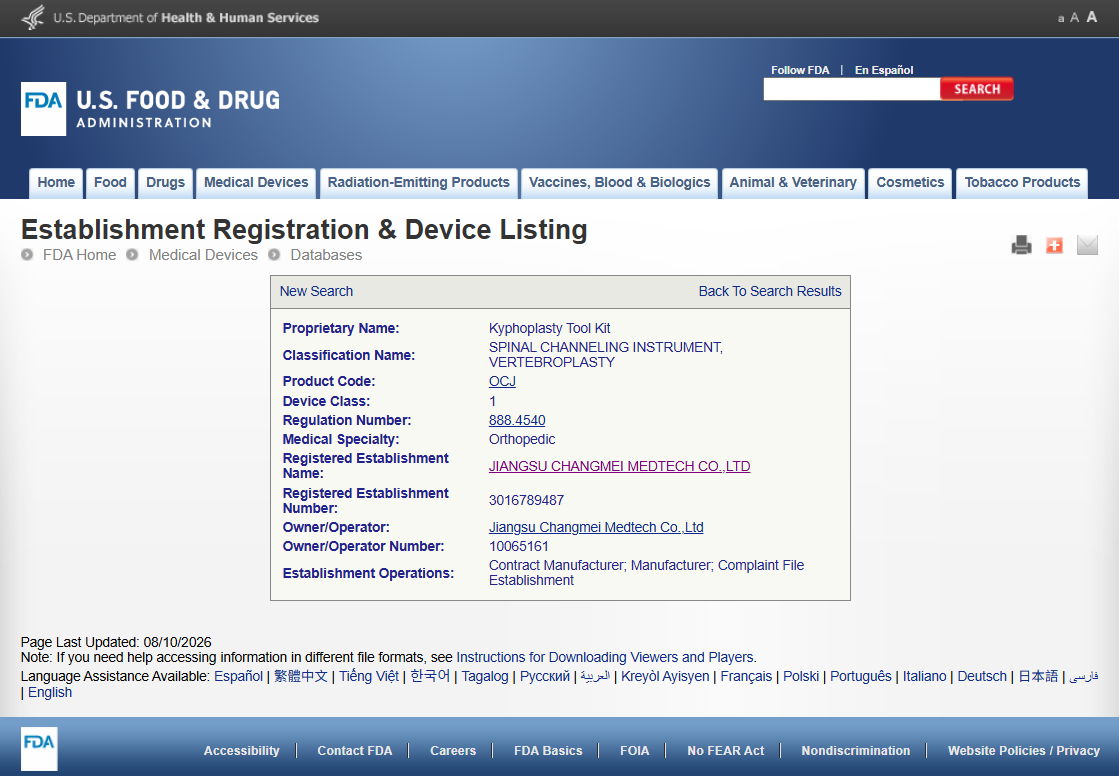Click the site search input field
Screen dimensions: 1119x776
click(851, 89)
